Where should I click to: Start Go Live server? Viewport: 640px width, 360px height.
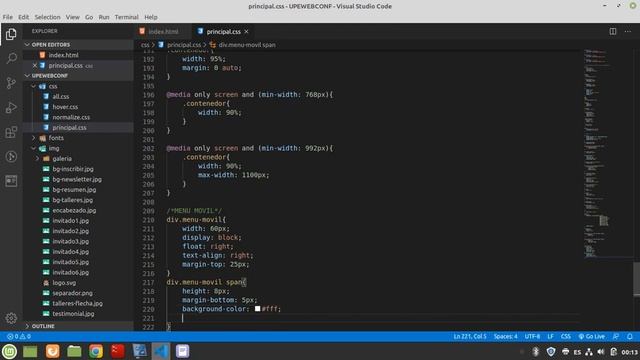point(591,336)
